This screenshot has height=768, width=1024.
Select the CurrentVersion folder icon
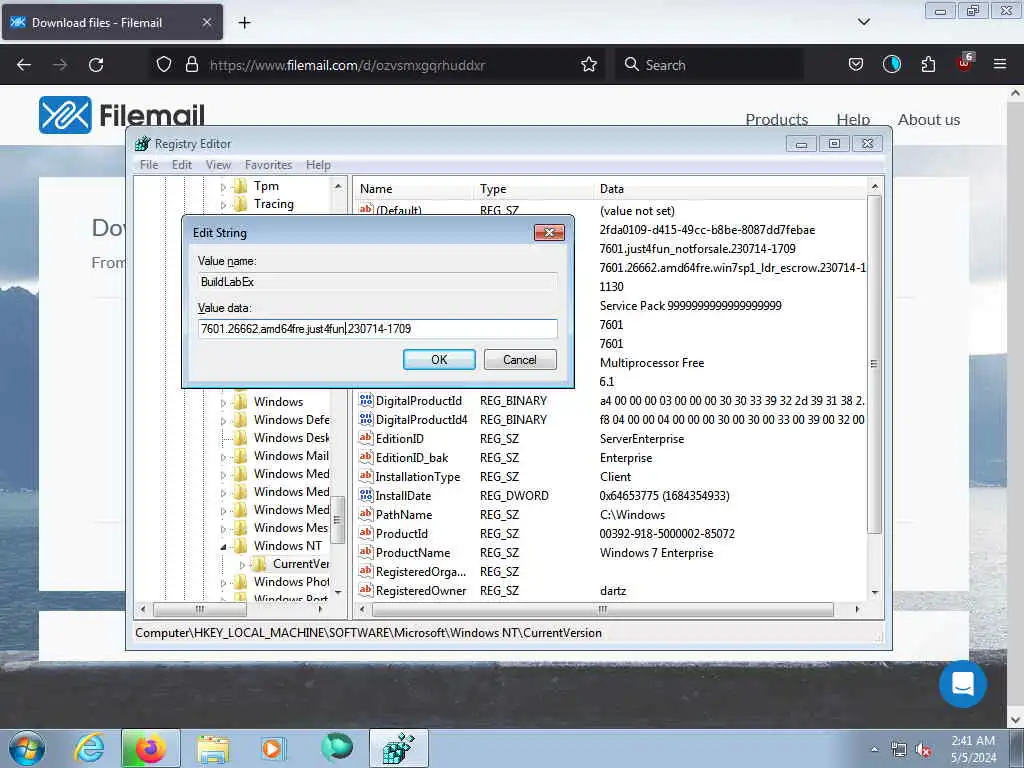[259, 564]
